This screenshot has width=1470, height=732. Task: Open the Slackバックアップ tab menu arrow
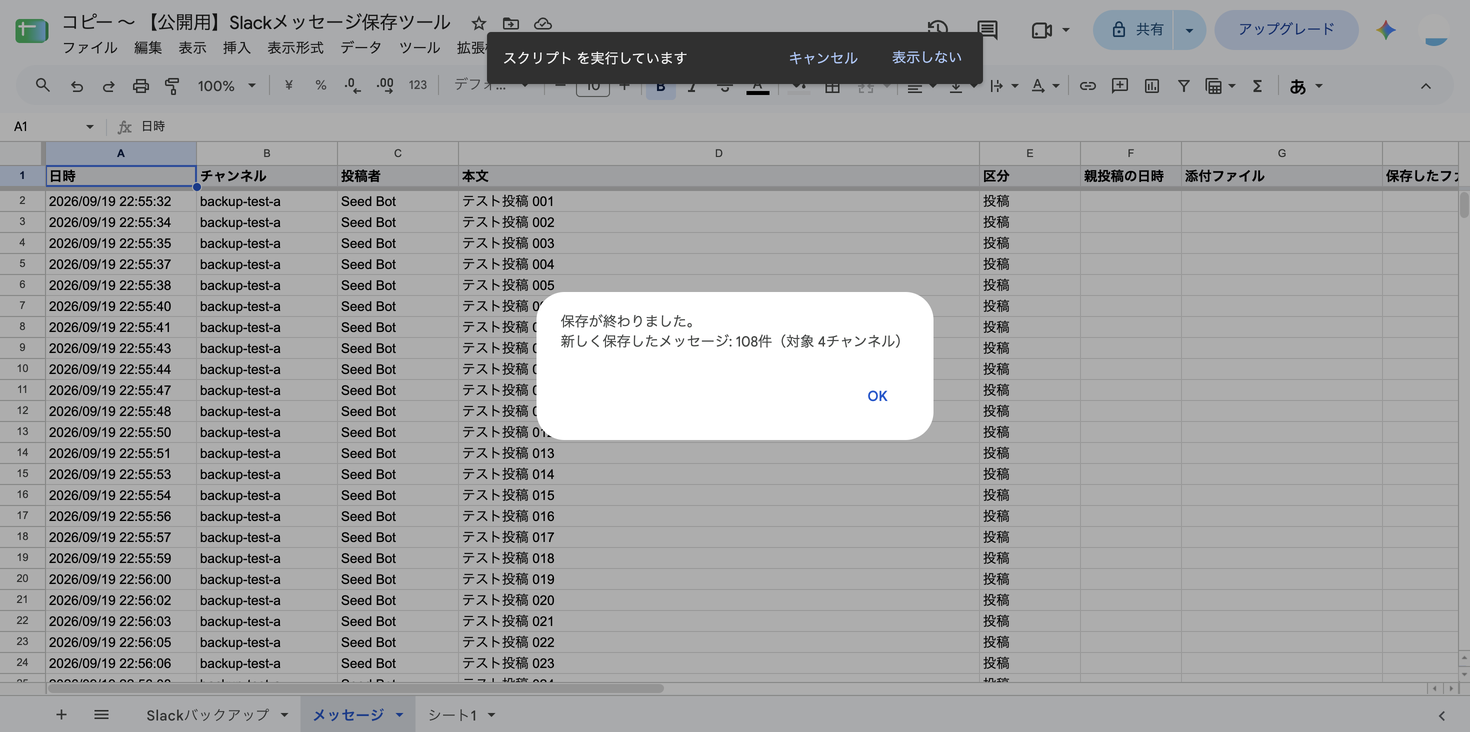point(284,715)
